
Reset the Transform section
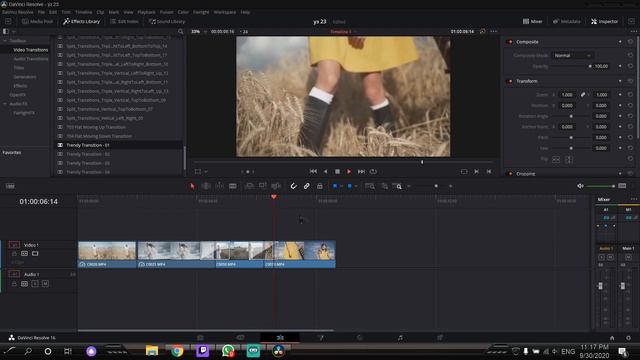[630, 81]
